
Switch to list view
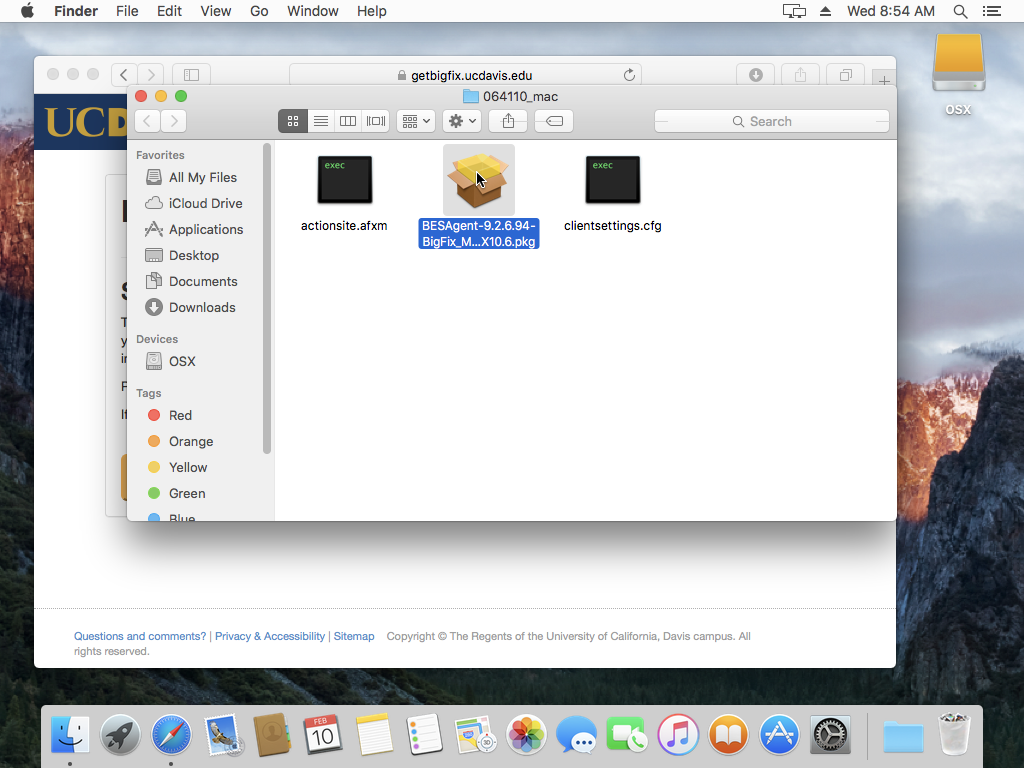[320, 121]
